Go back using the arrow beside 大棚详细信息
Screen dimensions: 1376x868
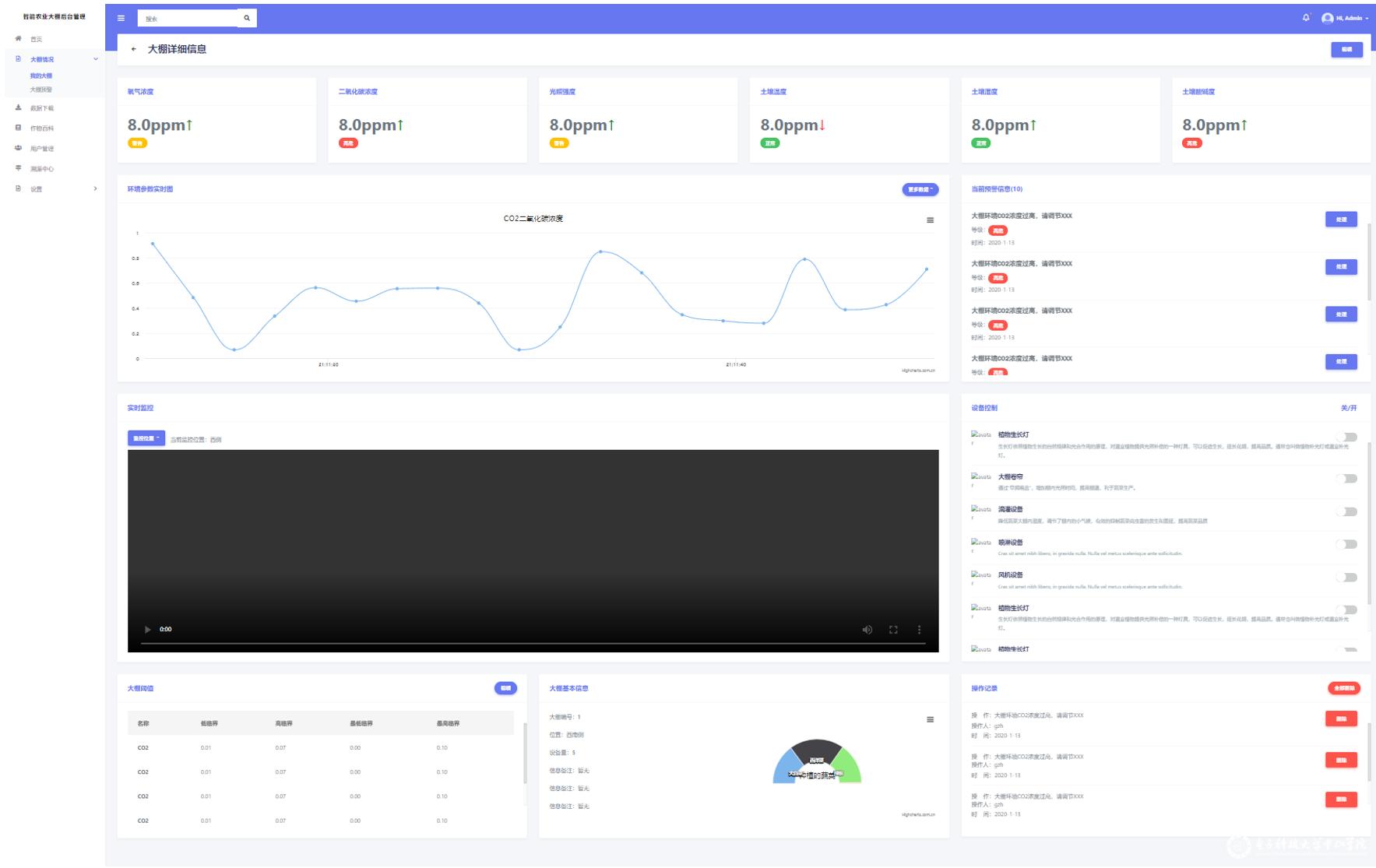[134, 49]
